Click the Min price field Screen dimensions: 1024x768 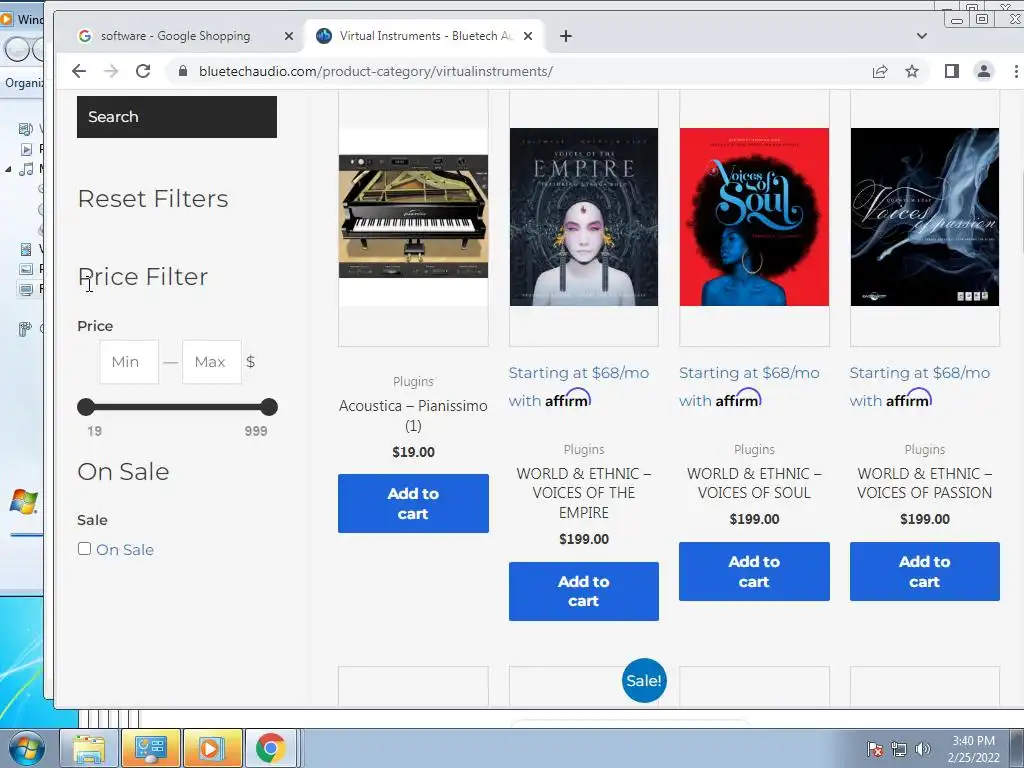coord(129,362)
